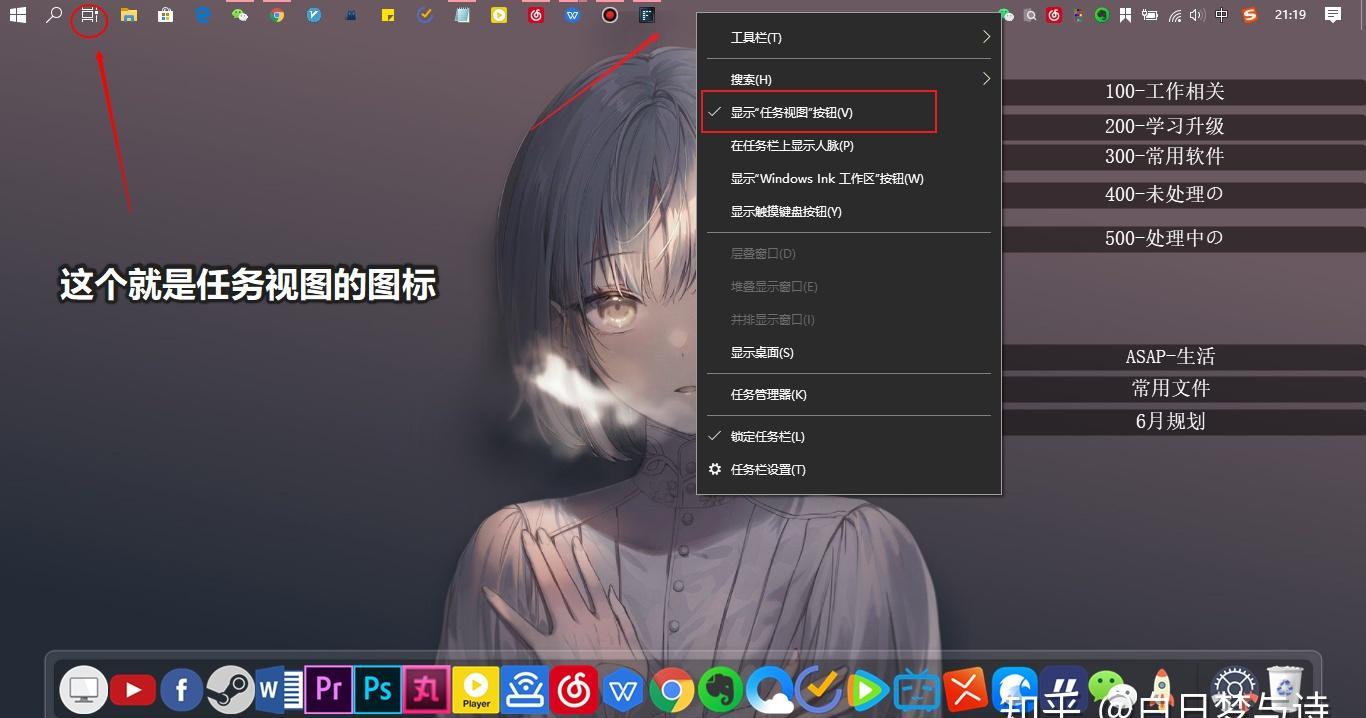The height and width of the screenshot is (718, 1366).
Task: Open the volume speaker tray icon
Action: (x=1198, y=15)
